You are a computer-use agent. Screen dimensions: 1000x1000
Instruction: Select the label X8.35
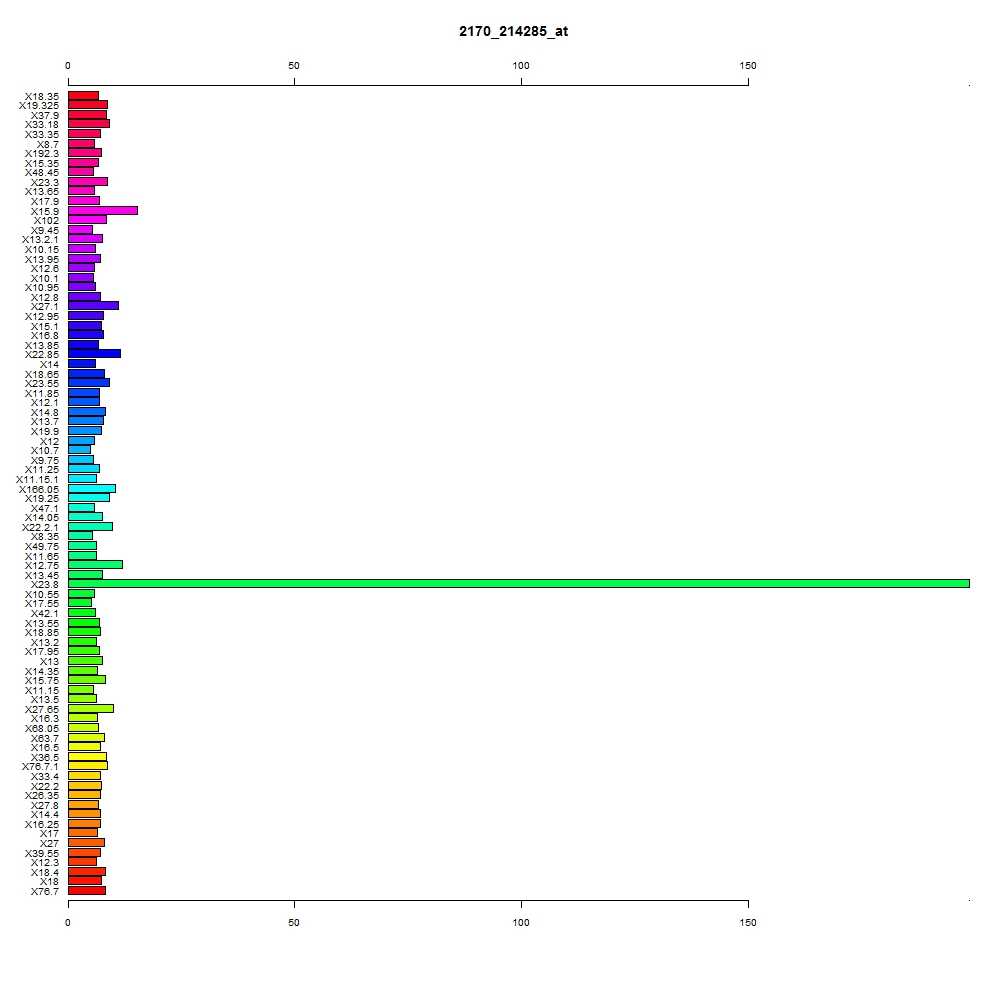coord(45,536)
